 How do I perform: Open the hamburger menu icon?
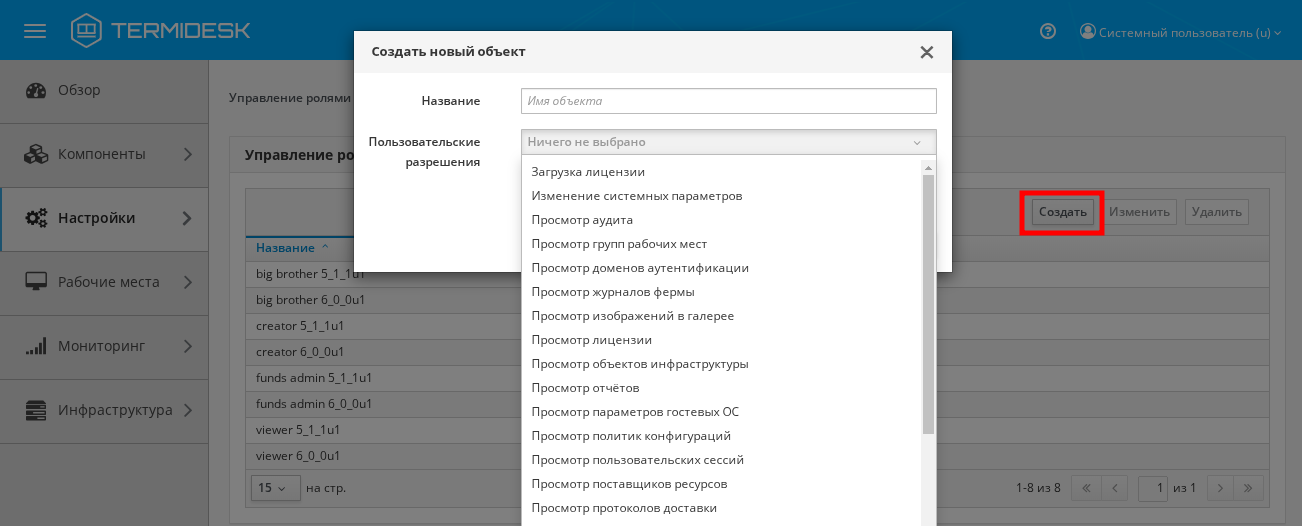coord(35,31)
